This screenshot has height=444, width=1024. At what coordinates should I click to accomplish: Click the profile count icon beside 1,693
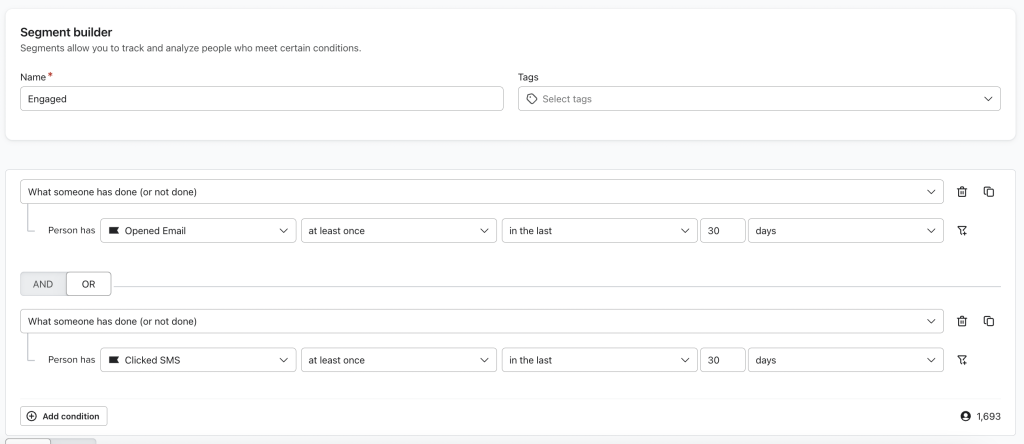965,416
